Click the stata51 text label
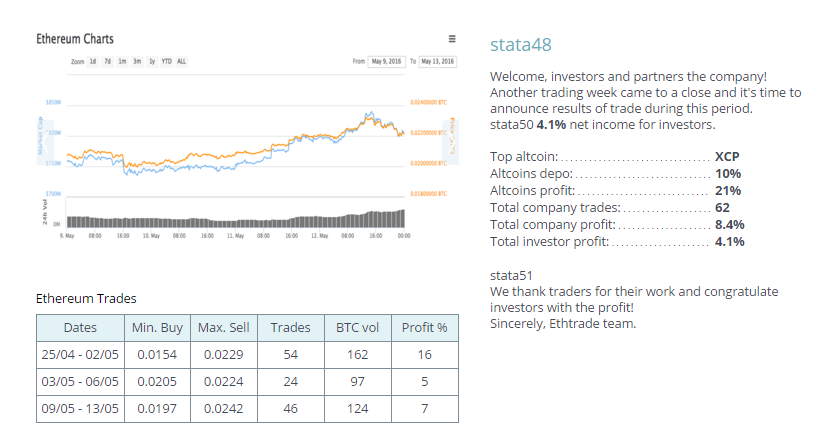This screenshot has height=436, width=834. click(x=511, y=275)
